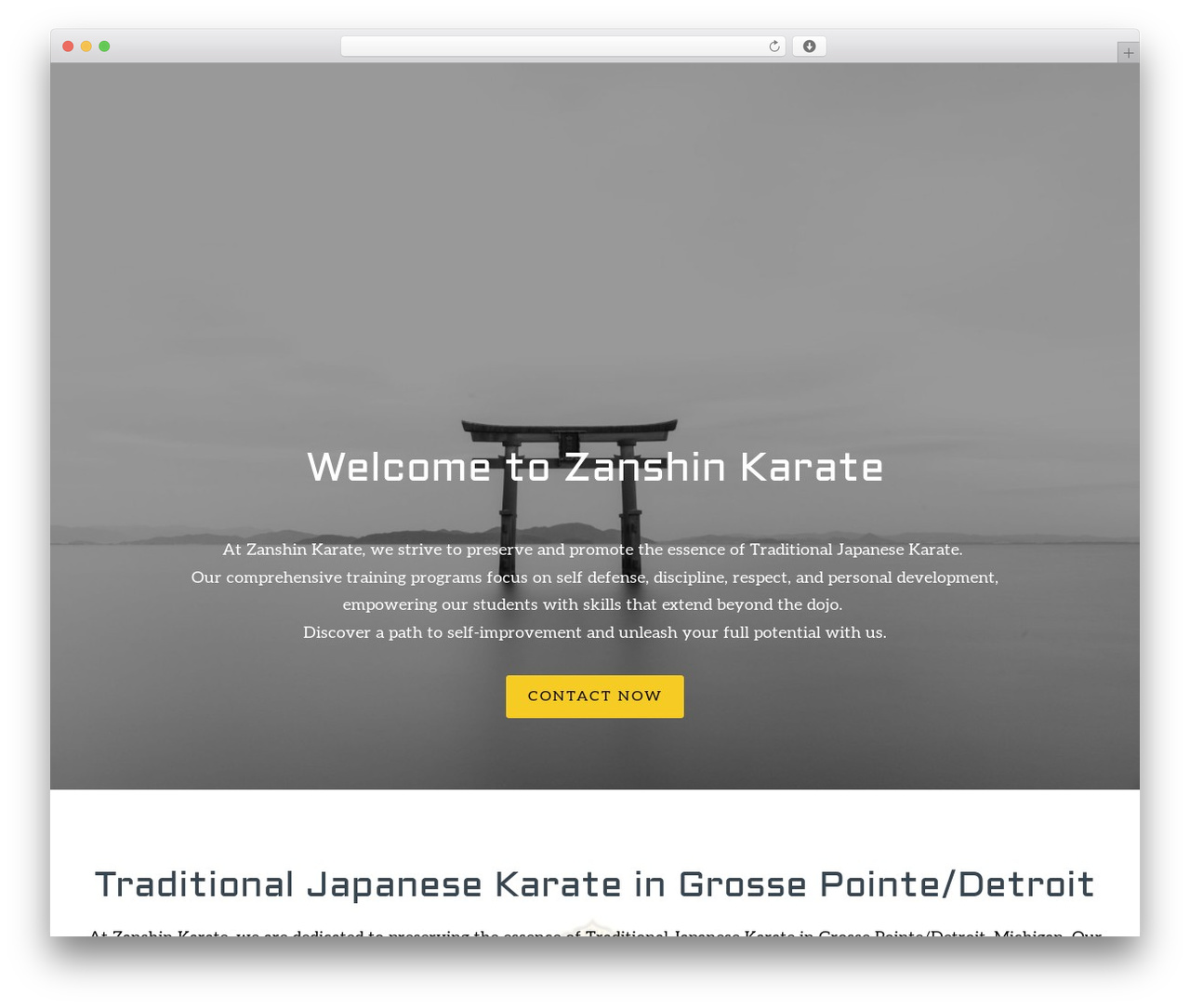Click the line starting 'Our comprehensive training programs'
The width and height of the screenshot is (1190, 1008).
coord(595,577)
